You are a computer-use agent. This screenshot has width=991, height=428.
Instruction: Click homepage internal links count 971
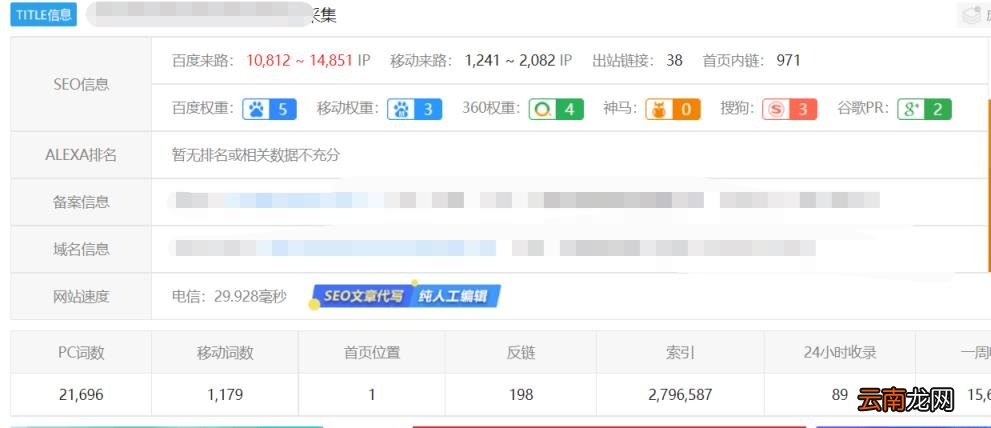click(788, 61)
